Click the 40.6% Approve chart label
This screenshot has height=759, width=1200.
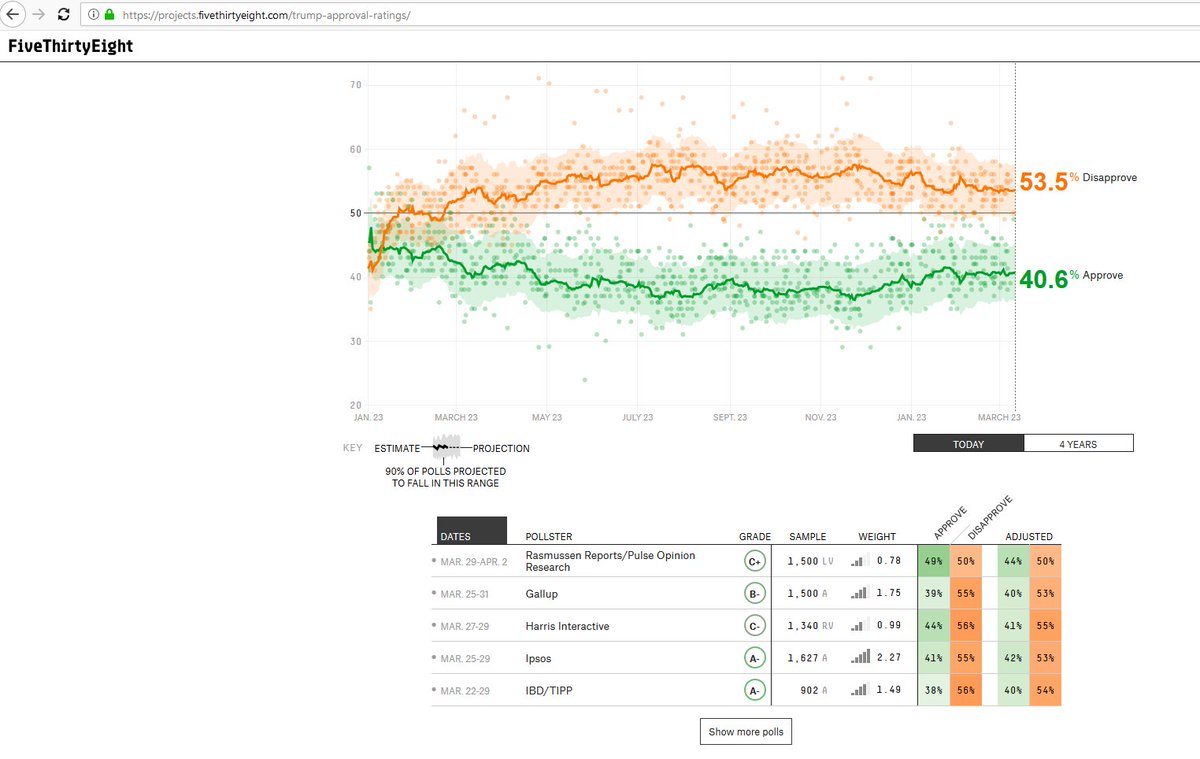point(1071,278)
